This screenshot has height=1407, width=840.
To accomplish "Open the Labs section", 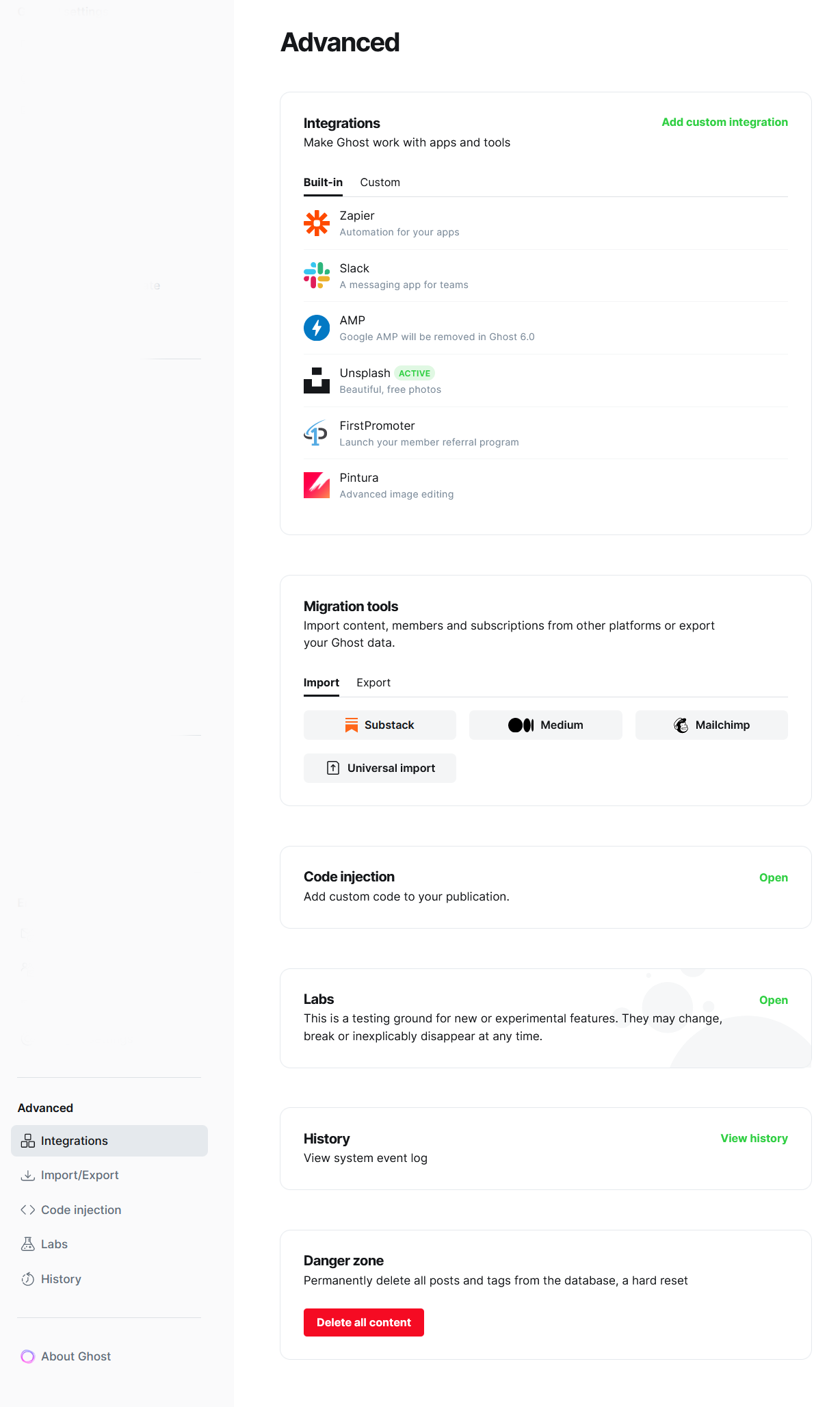I will [773, 1001].
